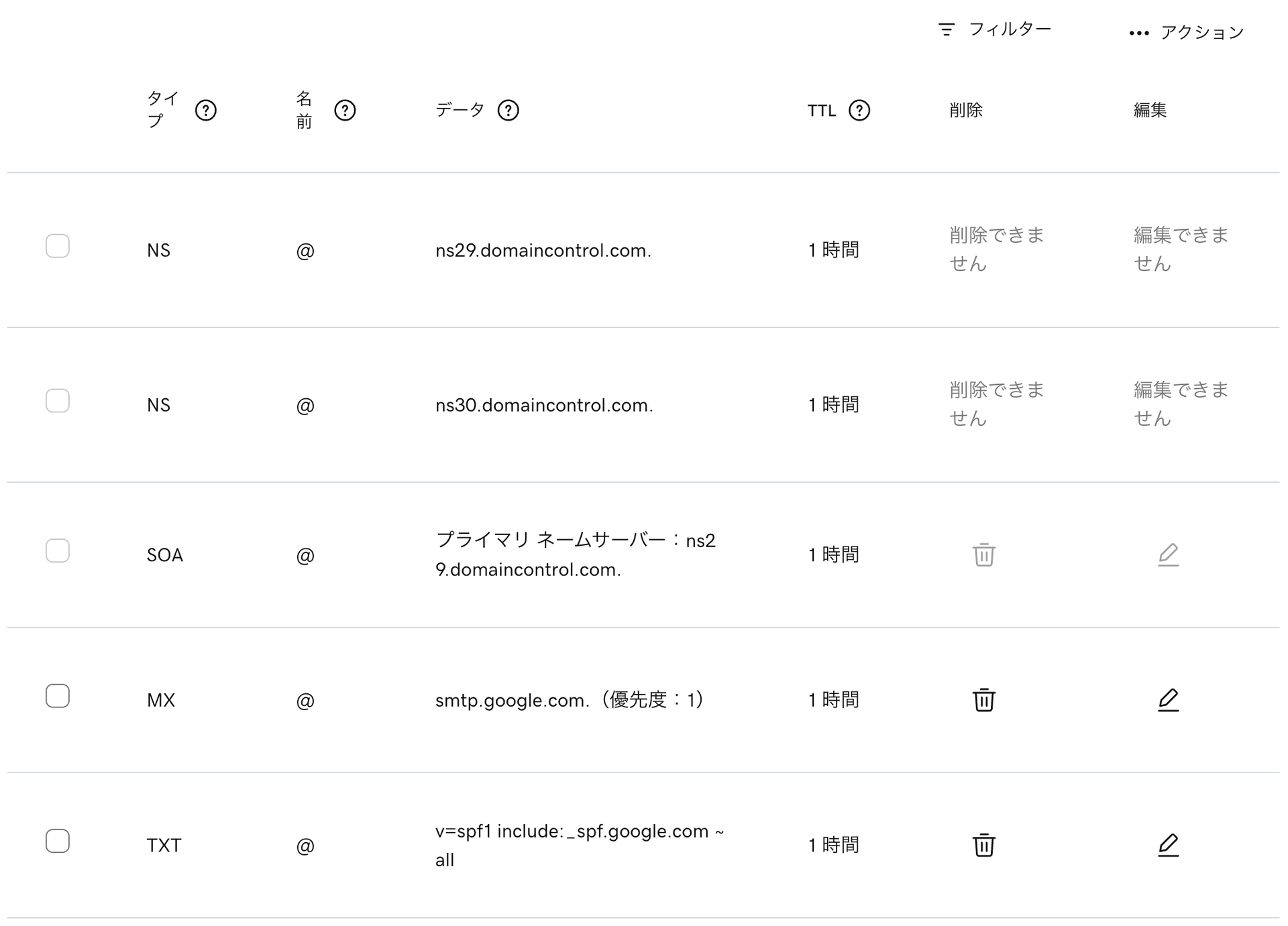Open the アクション actions menu
The width and height of the screenshot is (1288, 926).
click(1201, 32)
